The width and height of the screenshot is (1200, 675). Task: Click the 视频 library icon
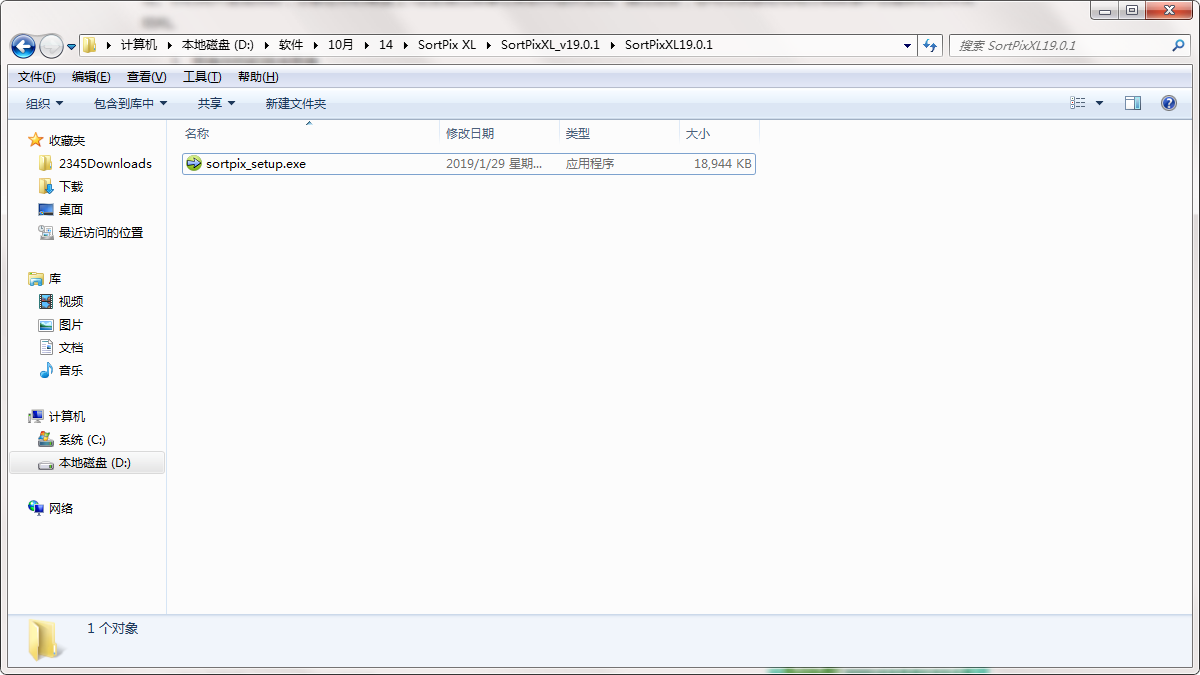point(46,301)
